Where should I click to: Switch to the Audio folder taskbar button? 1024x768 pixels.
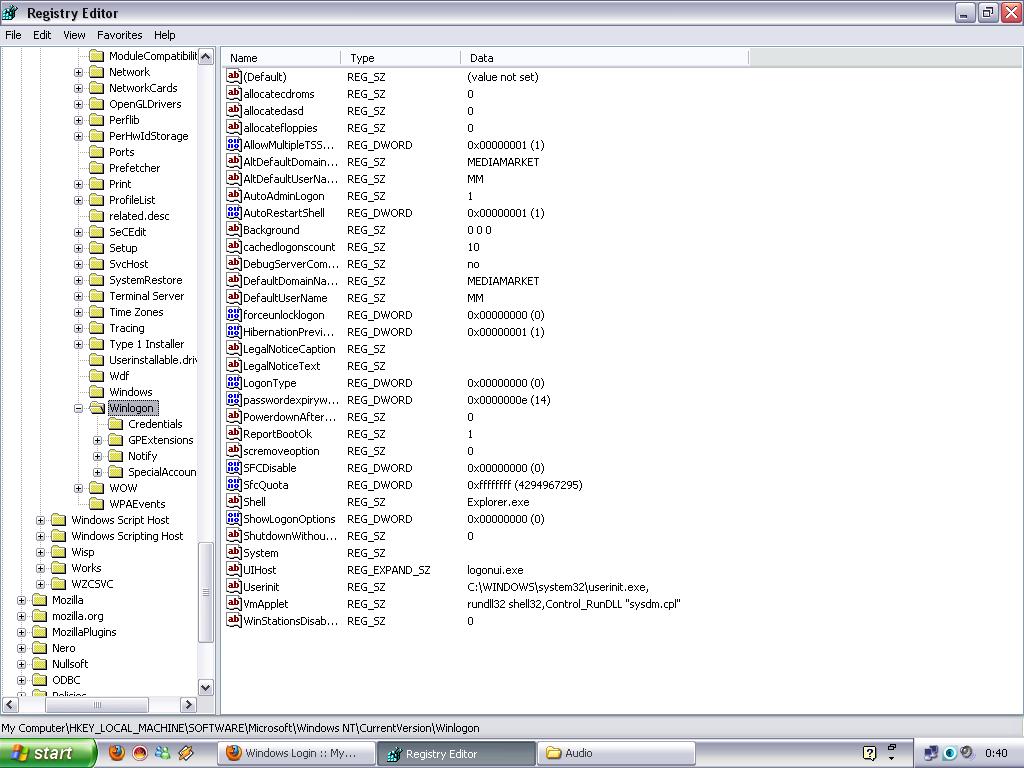[616, 753]
